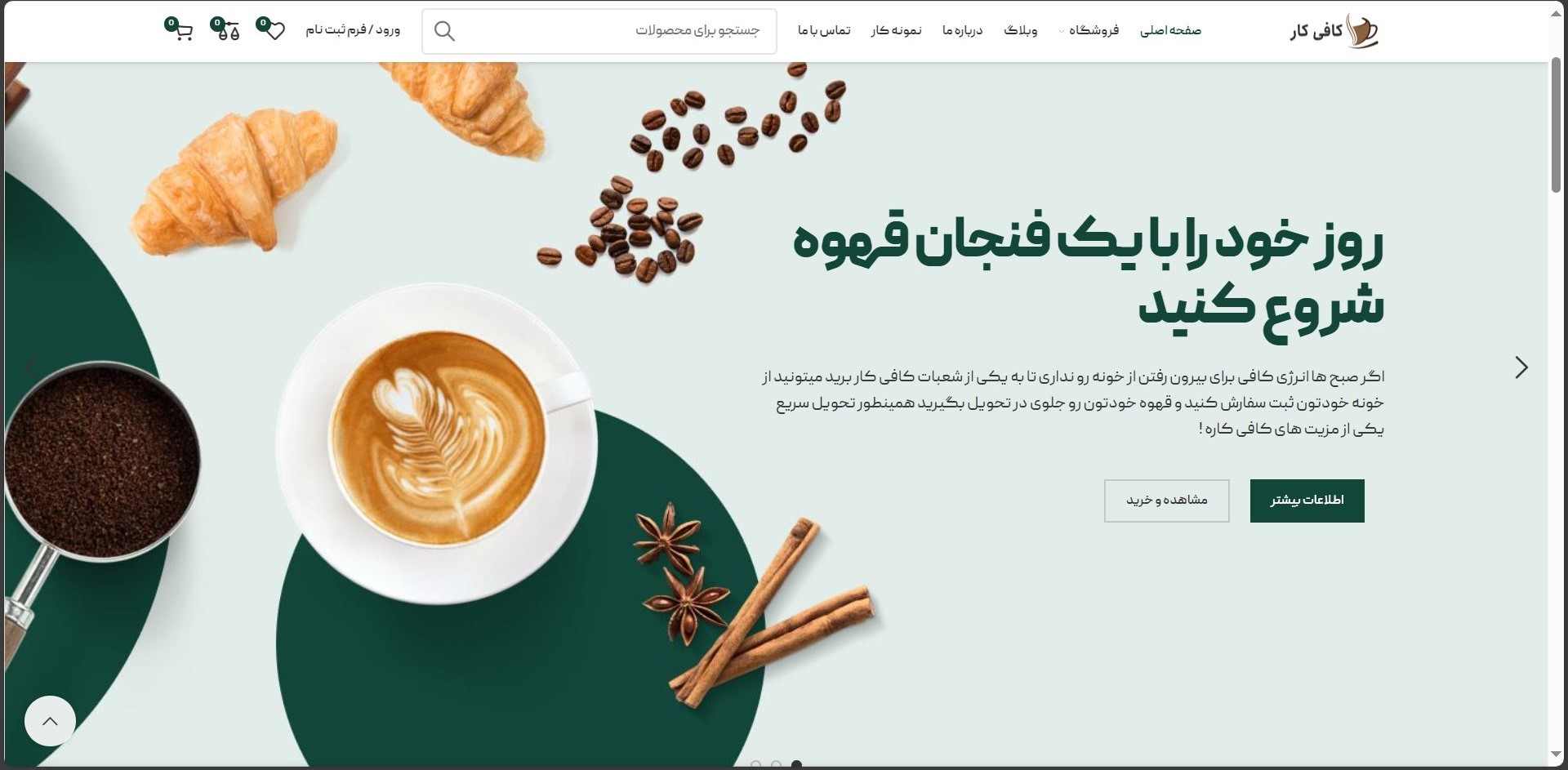Select the second slider pagination dot
The height and width of the screenshot is (770, 1568).
pyautogui.click(x=776, y=765)
